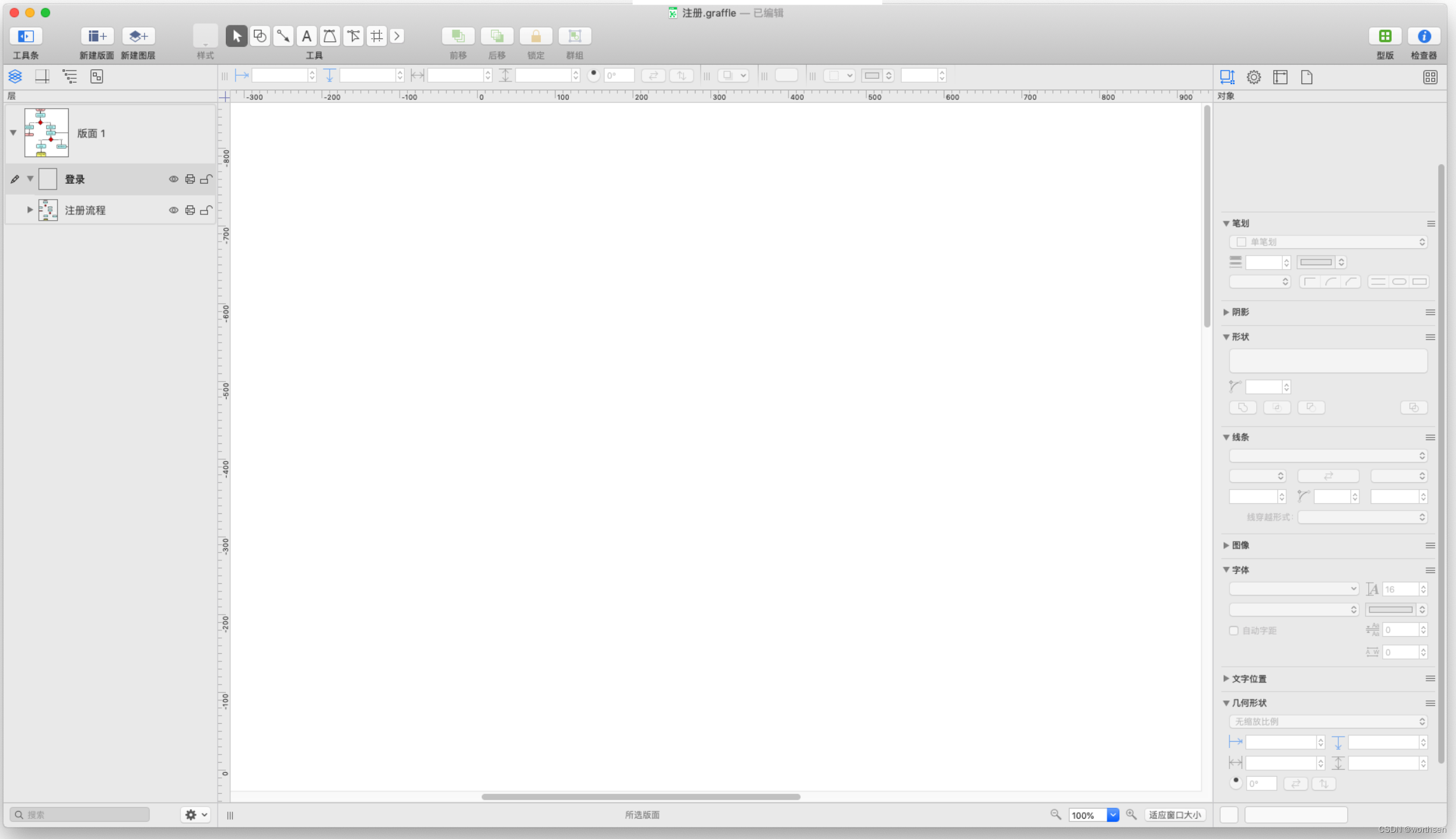Screen dimensions: 1456x839
Task: Expand the 阴影 shadow section
Action: point(1226,312)
